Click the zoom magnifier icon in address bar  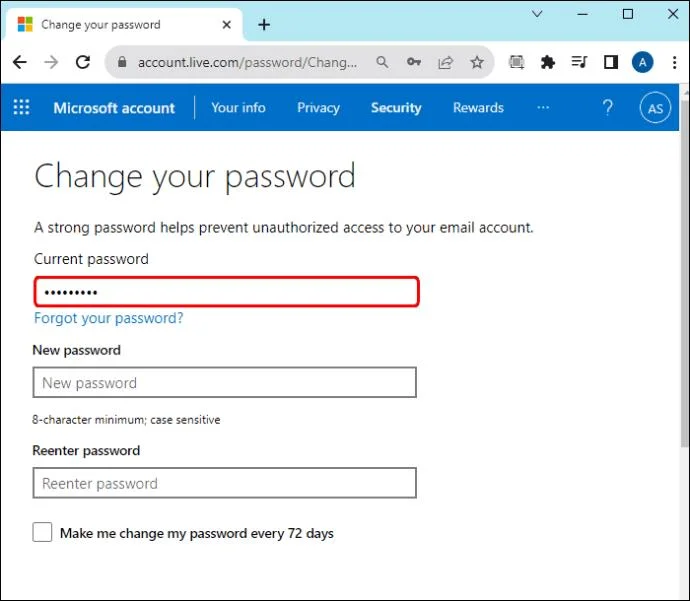382,62
